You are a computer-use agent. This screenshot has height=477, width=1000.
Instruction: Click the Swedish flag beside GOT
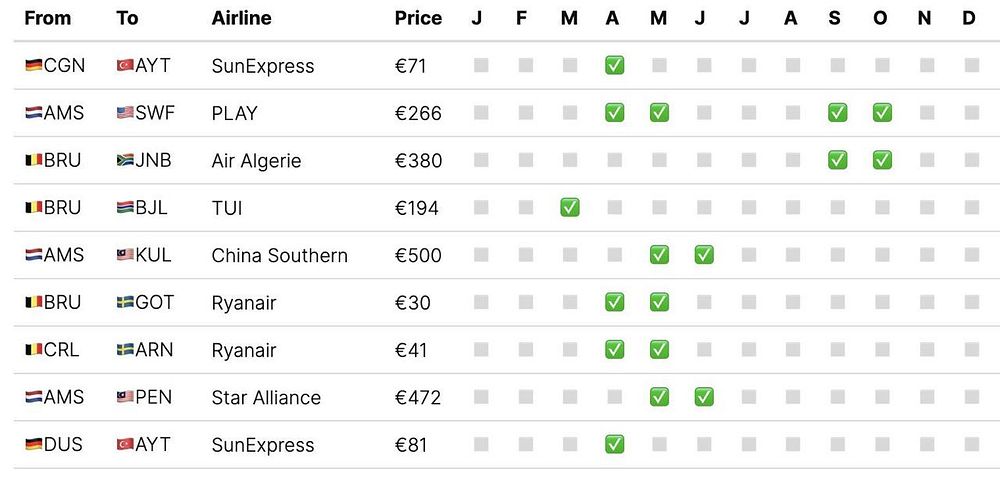tap(125, 302)
